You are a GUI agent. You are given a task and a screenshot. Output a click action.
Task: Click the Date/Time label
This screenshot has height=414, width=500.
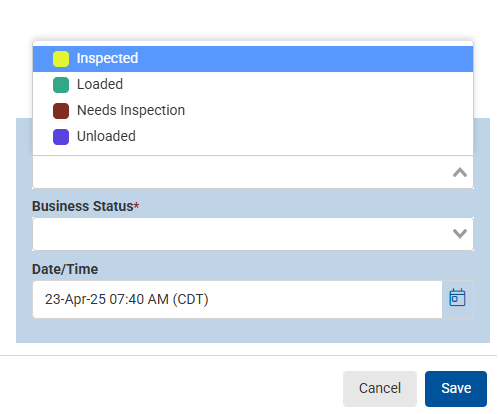pos(65,269)
